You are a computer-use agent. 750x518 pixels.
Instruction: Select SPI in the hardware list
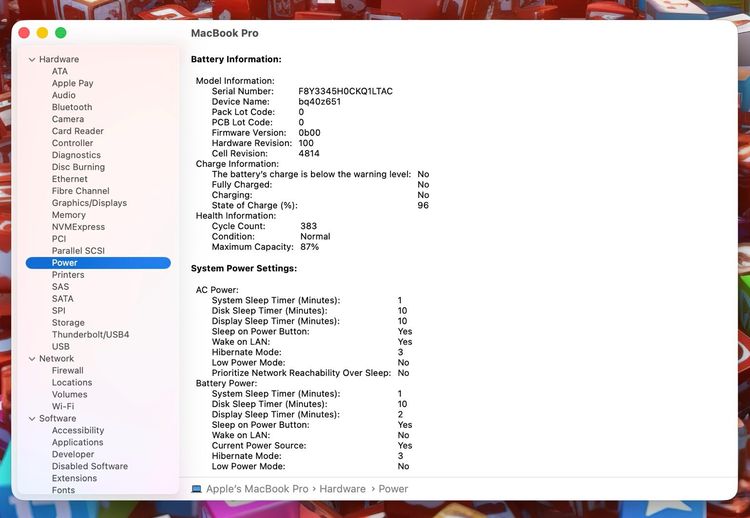tap(59, 311)
